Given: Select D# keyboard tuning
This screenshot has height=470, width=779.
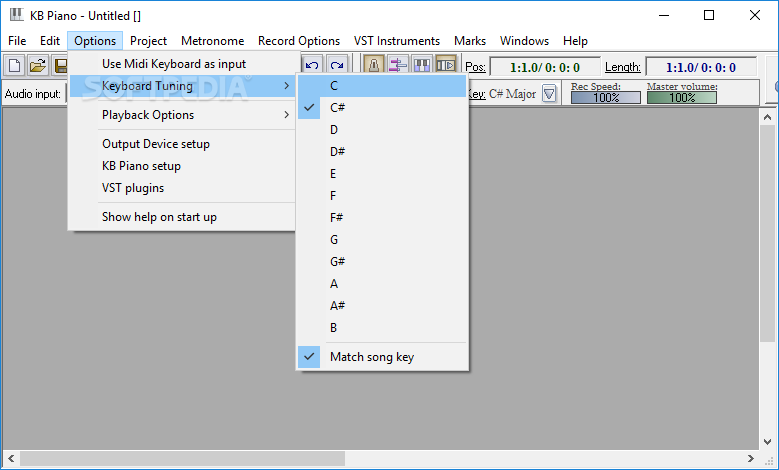Looking at the screenshot, I should click(382, 152).
